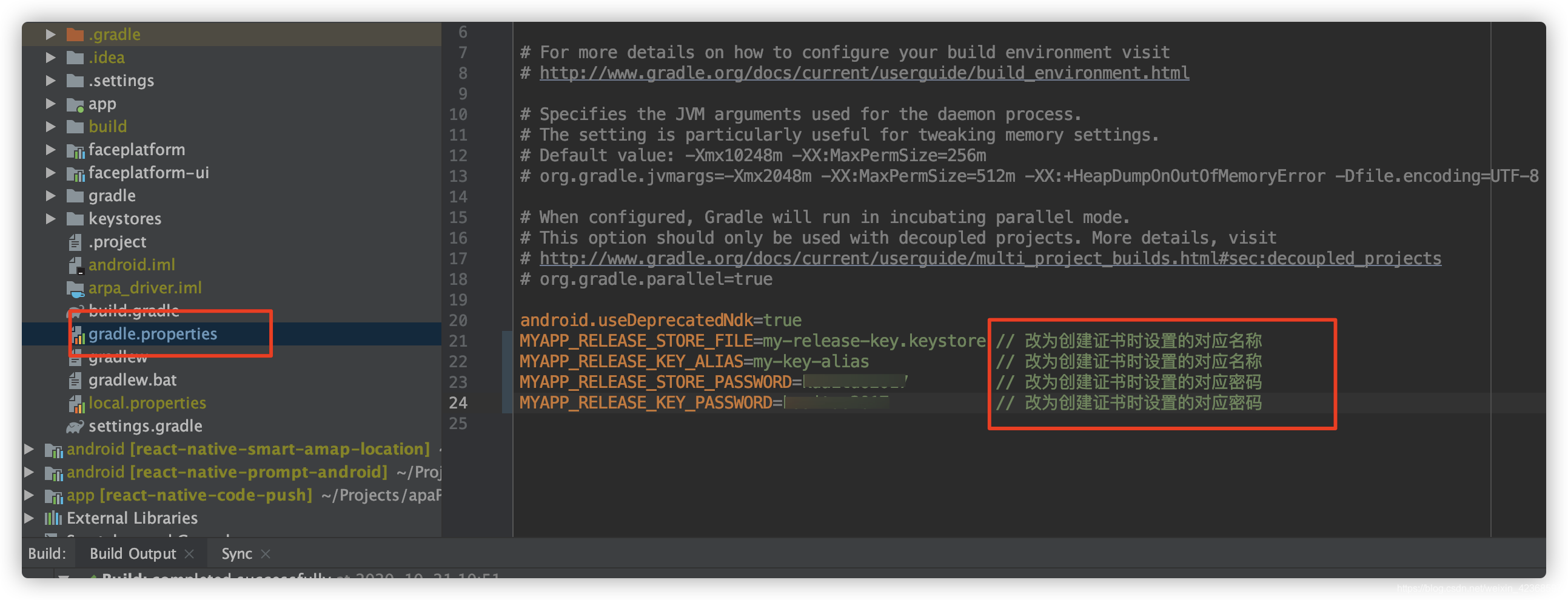Viewport: 1568px width, 600px height.
Task: Click the .project file icon
Action: (75, 242)
